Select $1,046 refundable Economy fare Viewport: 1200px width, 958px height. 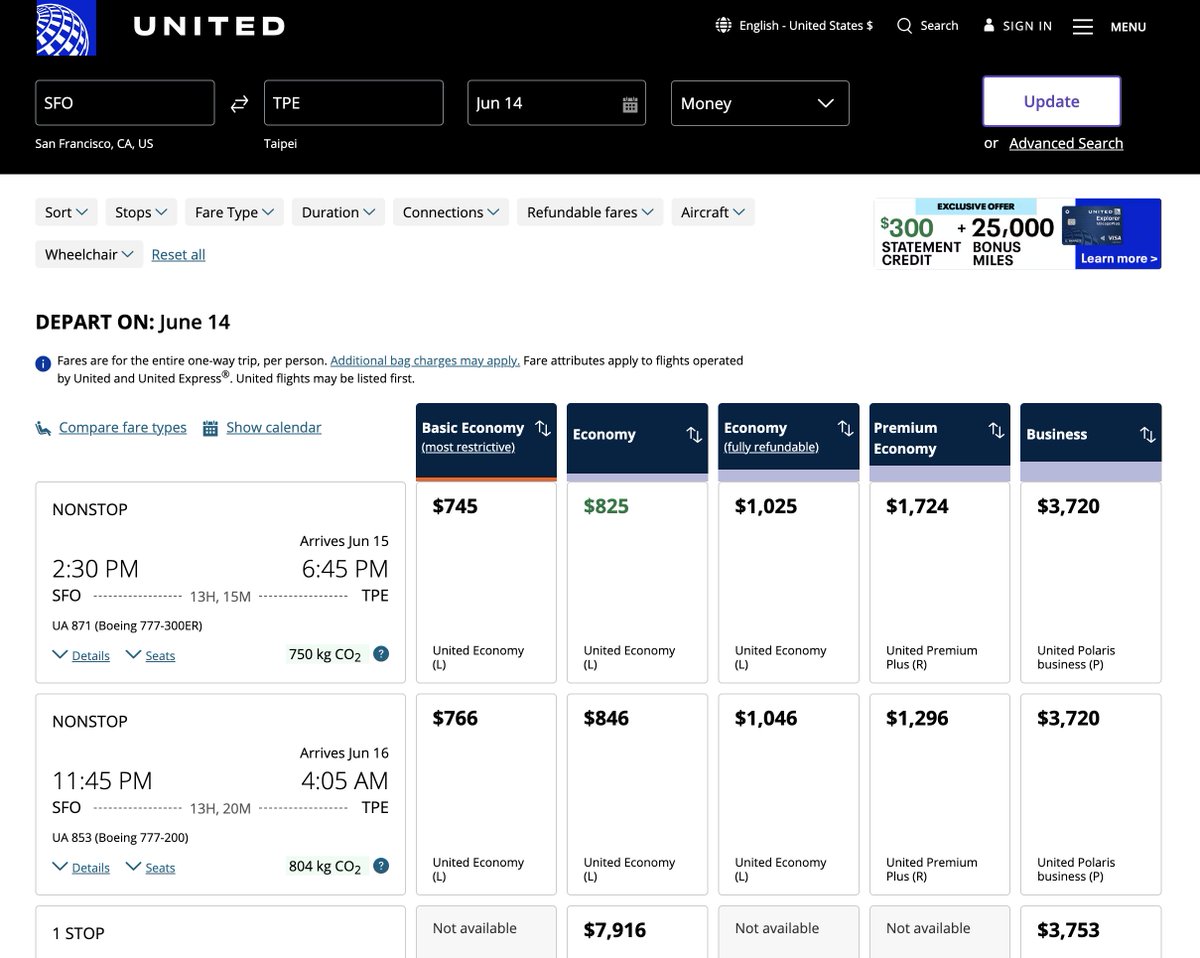(x=788, y=794)
